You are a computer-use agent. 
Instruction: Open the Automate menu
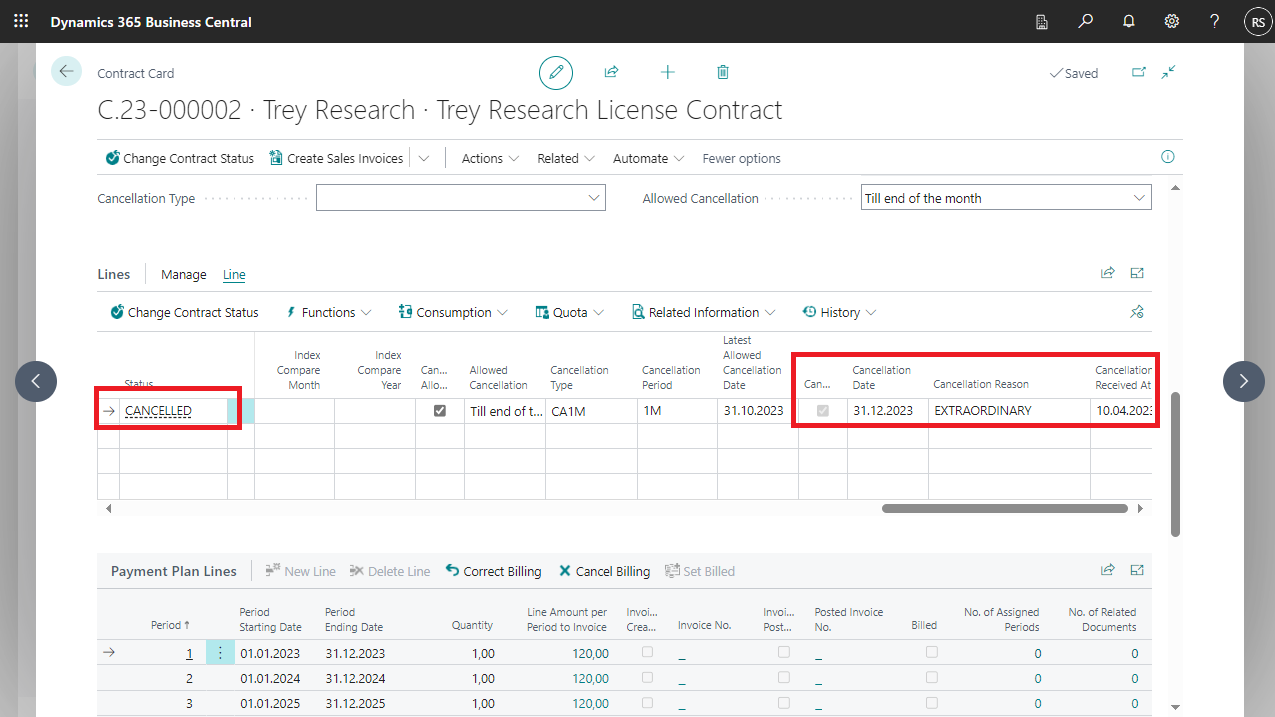(648, 158)
